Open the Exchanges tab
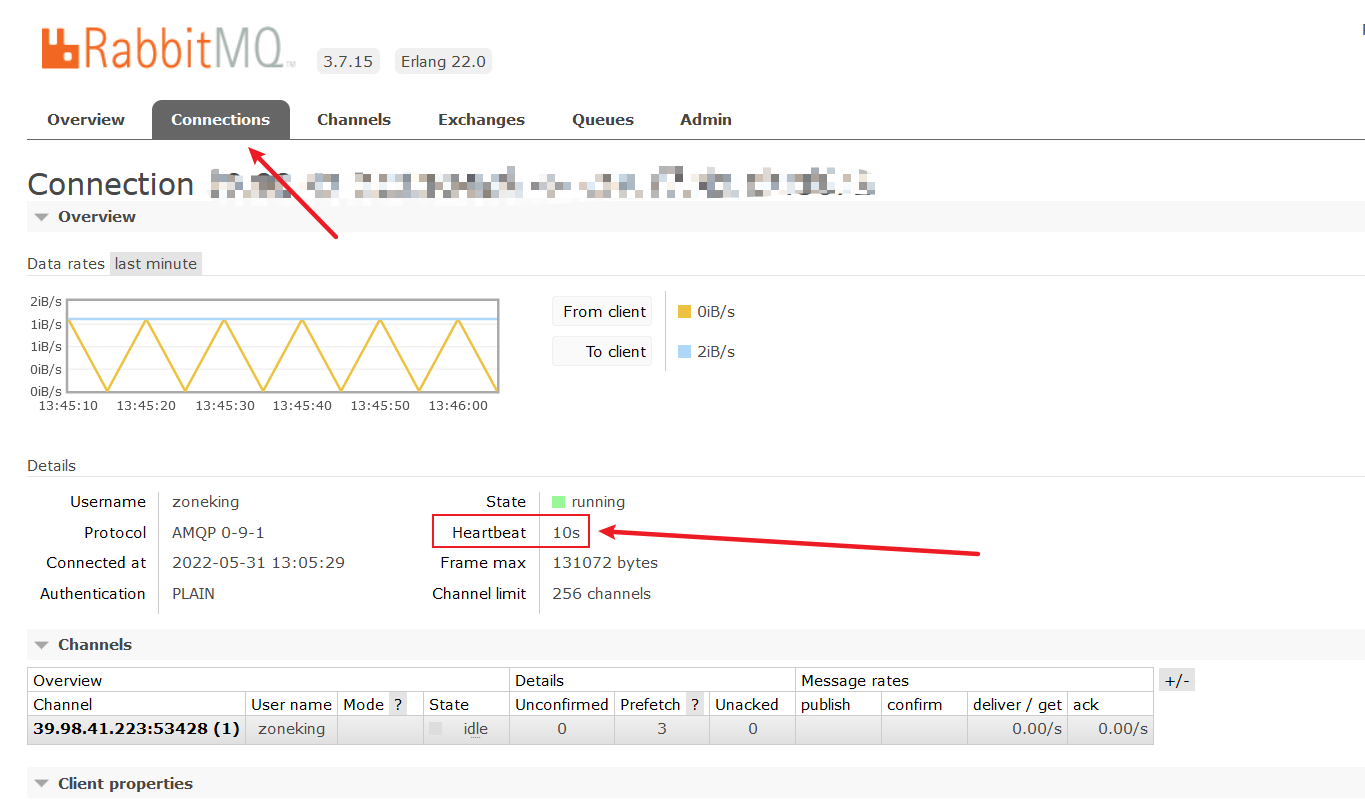Screen dimensions: 1365x803 point(481,119)
